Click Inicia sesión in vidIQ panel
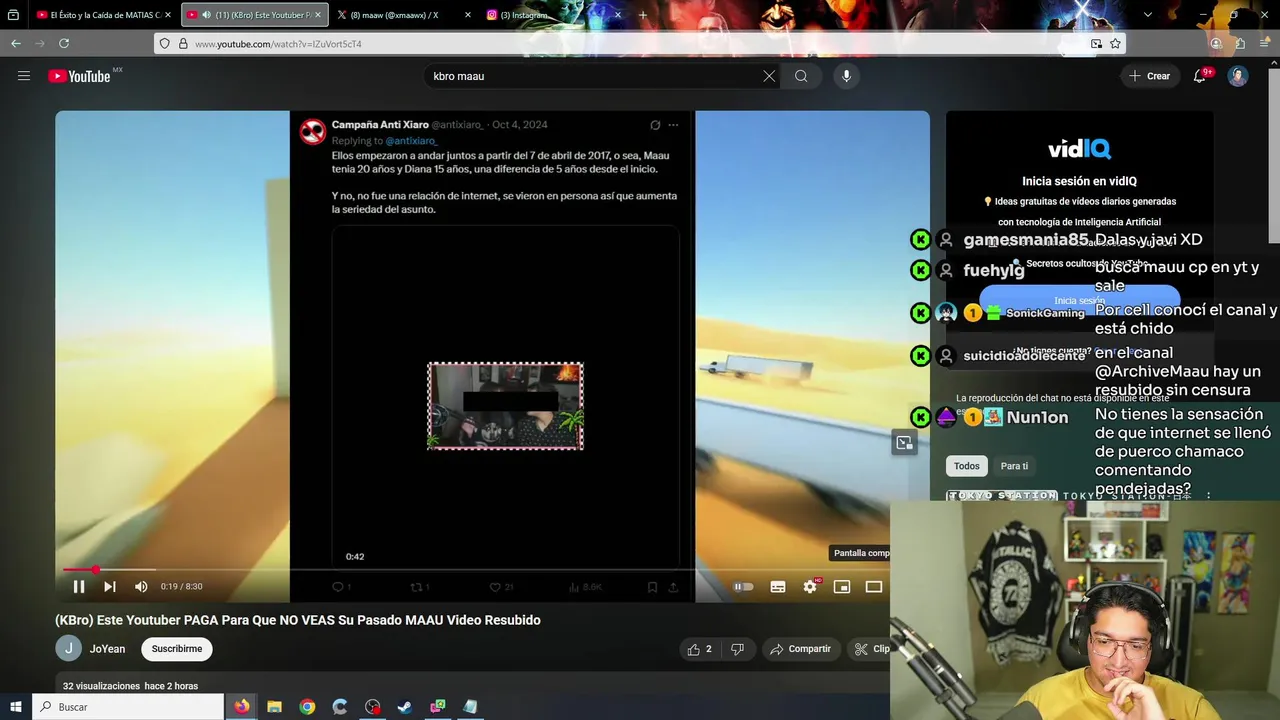 click(1080, 300)
